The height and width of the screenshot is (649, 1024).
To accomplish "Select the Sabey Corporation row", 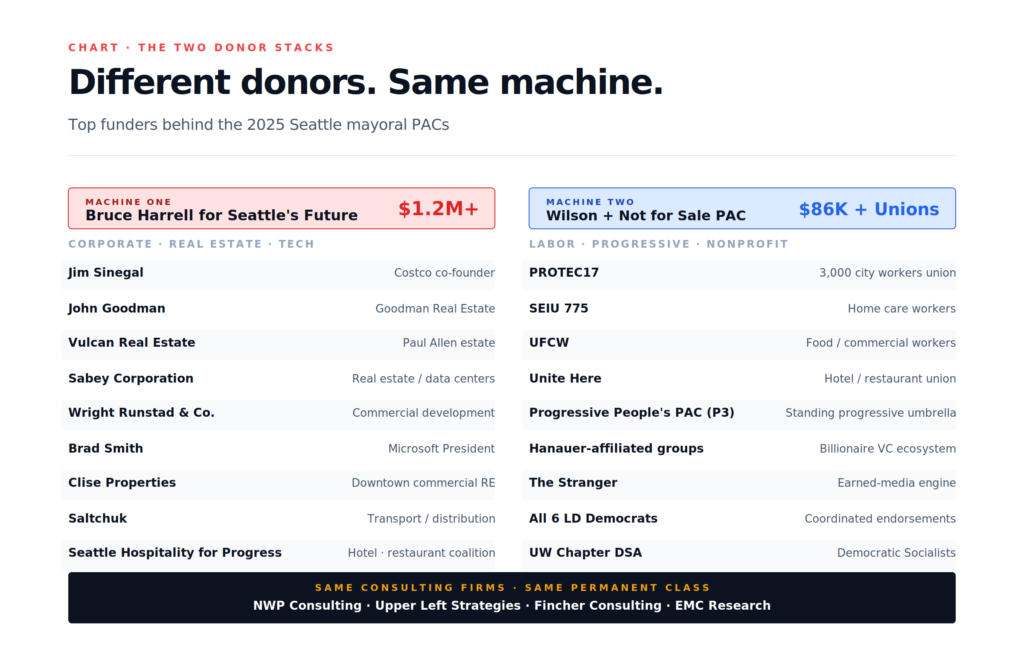I will point(278,379).
